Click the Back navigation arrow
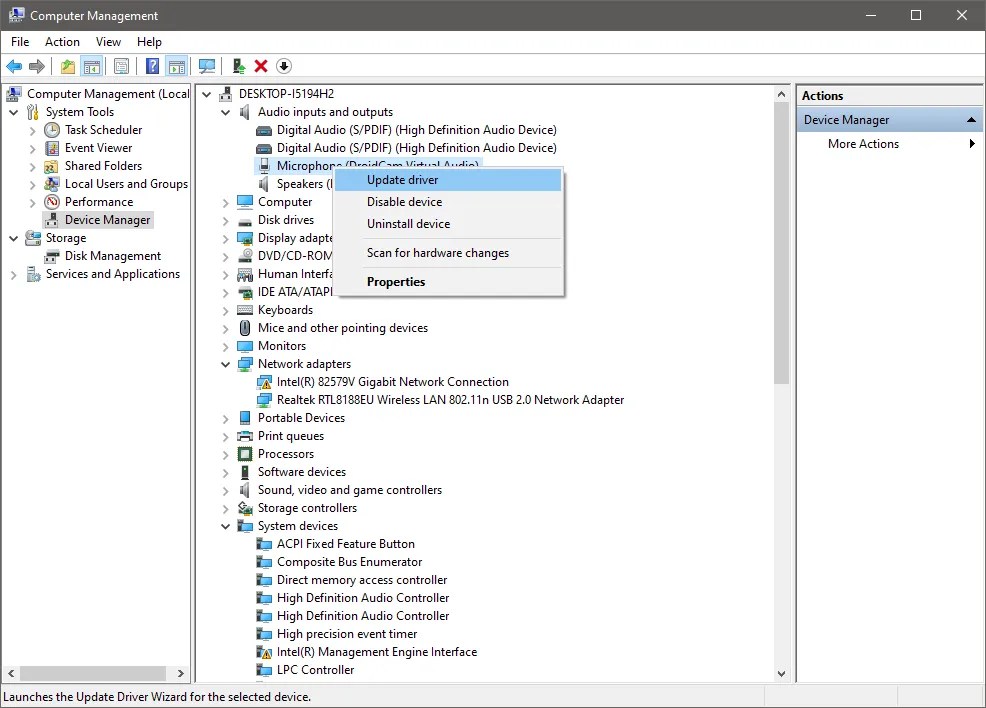Screen dimensions: 986x708 pos(14,66)
